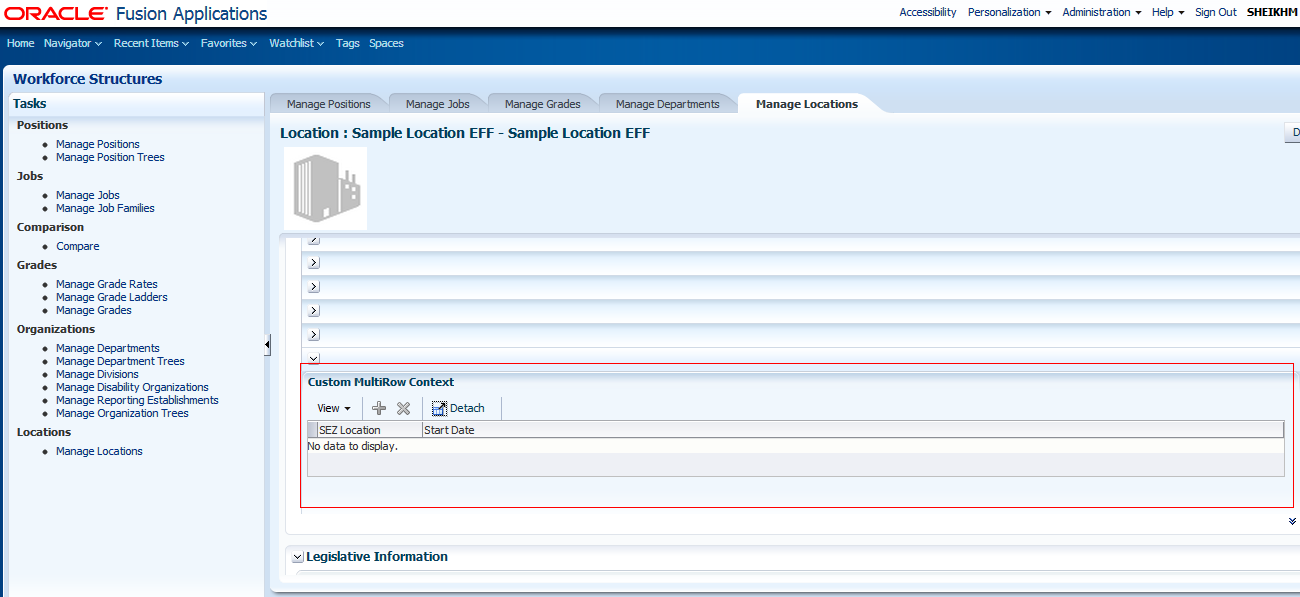Detach the Custom MultiRow Context table
The image size is (1300, 597).
click(459, 408)
